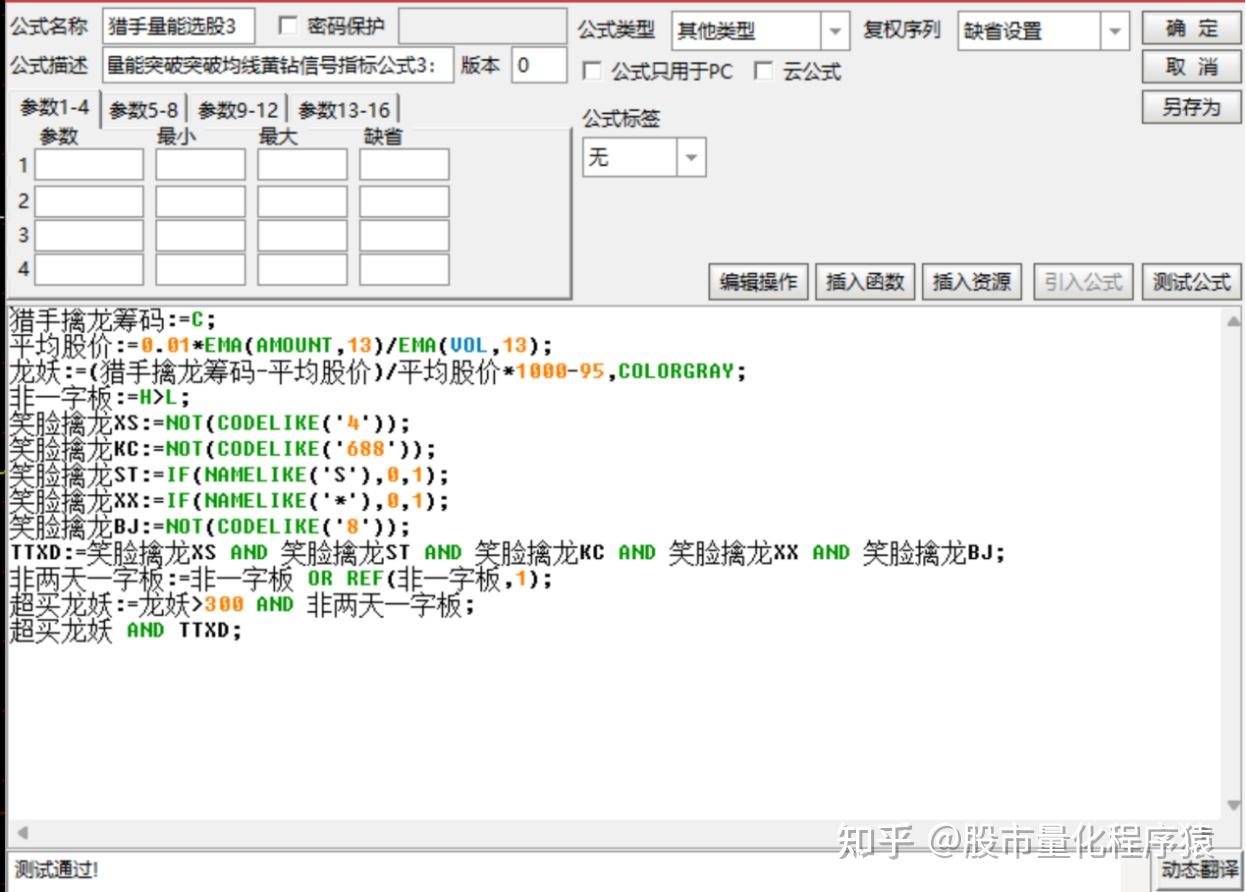The width and height of the screenshot is (1246, 892).
Task: Click 公式描述 input field
Action: pos(277,66)
